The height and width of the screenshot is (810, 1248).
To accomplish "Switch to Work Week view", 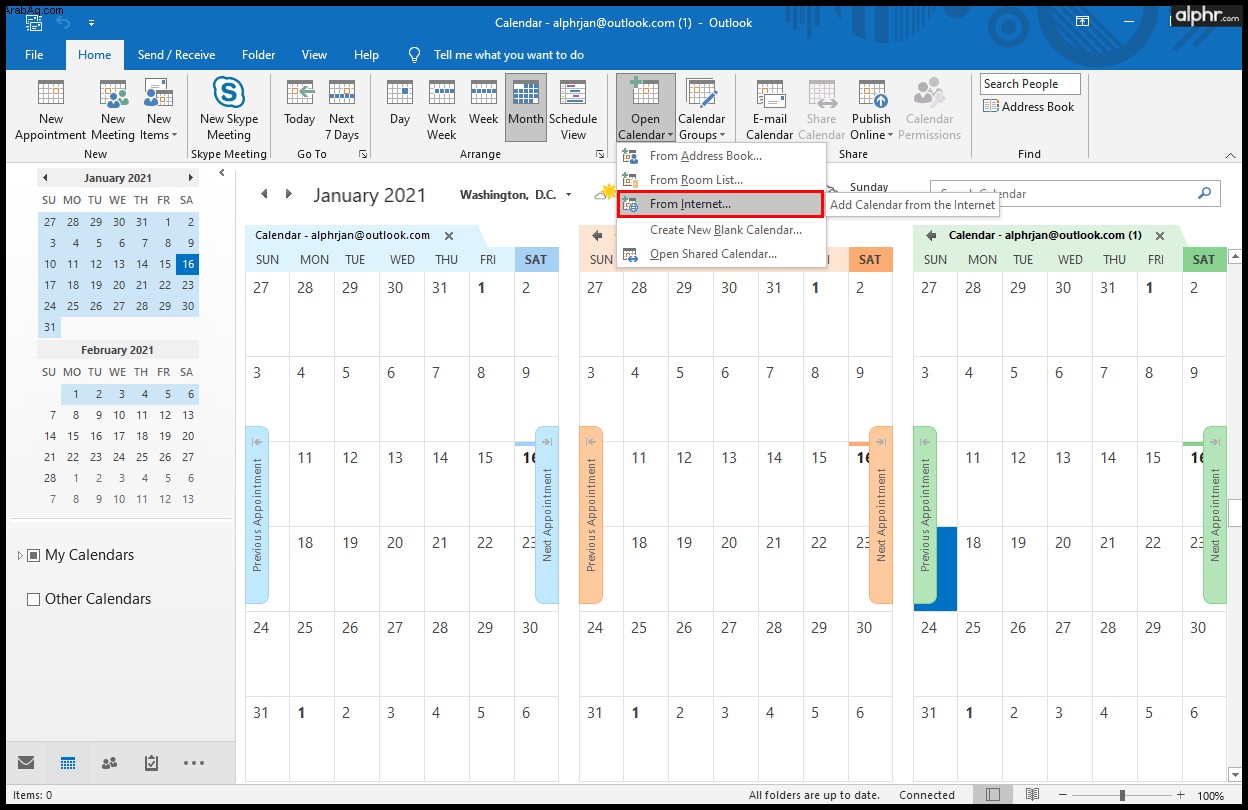I will tap(442, 110).
